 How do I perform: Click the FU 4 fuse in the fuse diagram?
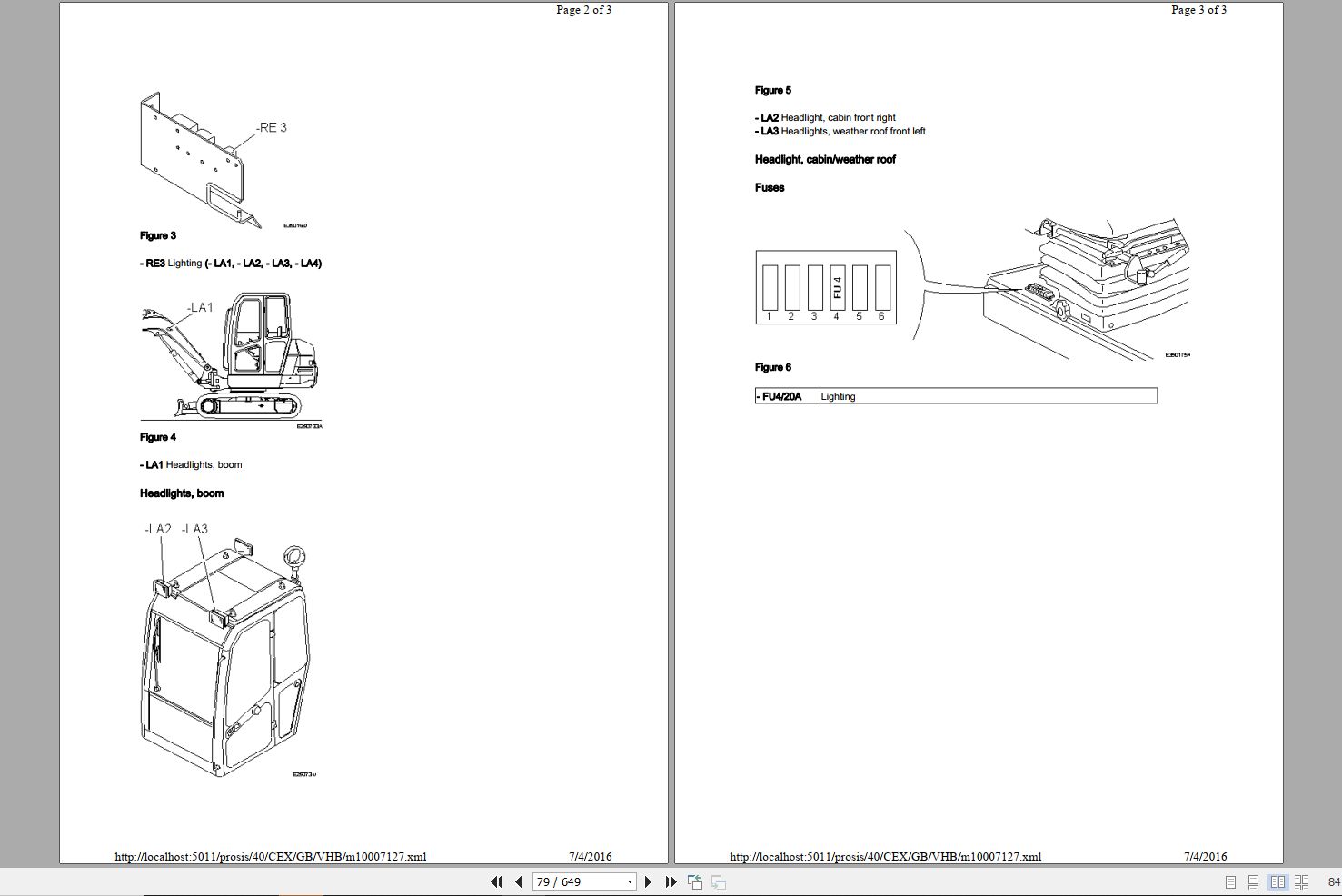(x=837, y=287)
